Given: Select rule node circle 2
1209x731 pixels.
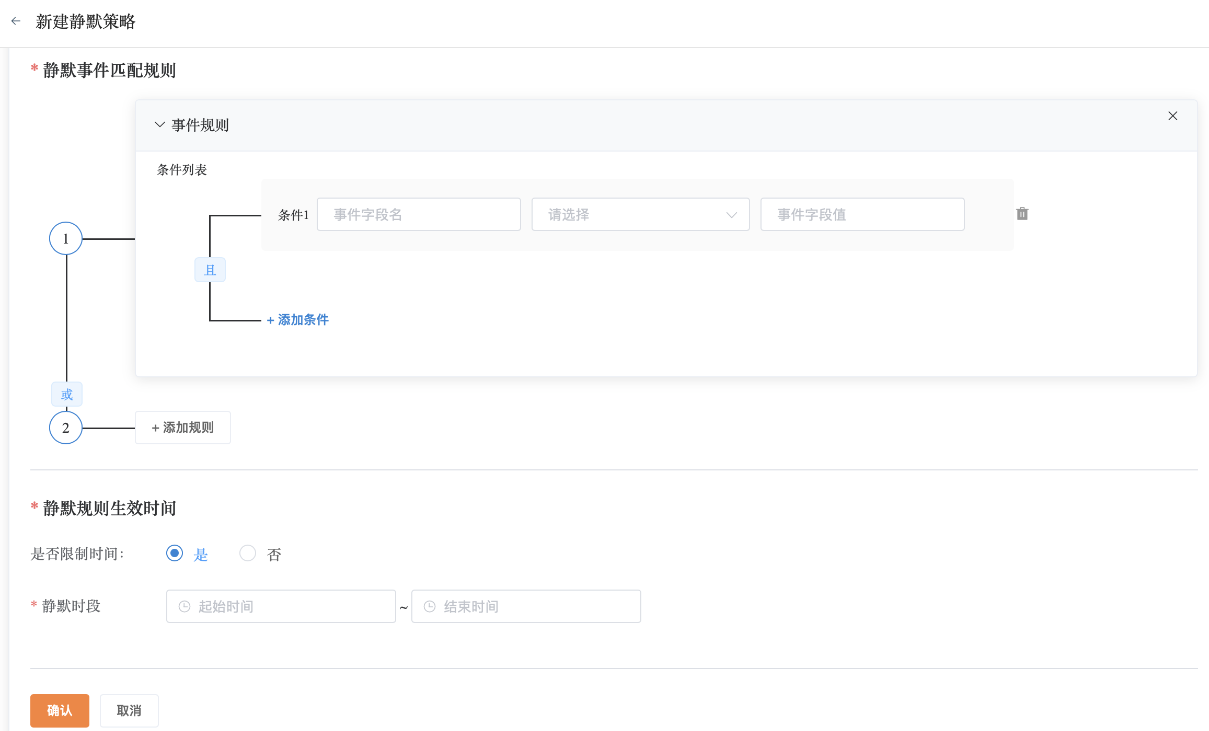Looking at the screenshot, I should pyautogui.click(x=66, y=428).
